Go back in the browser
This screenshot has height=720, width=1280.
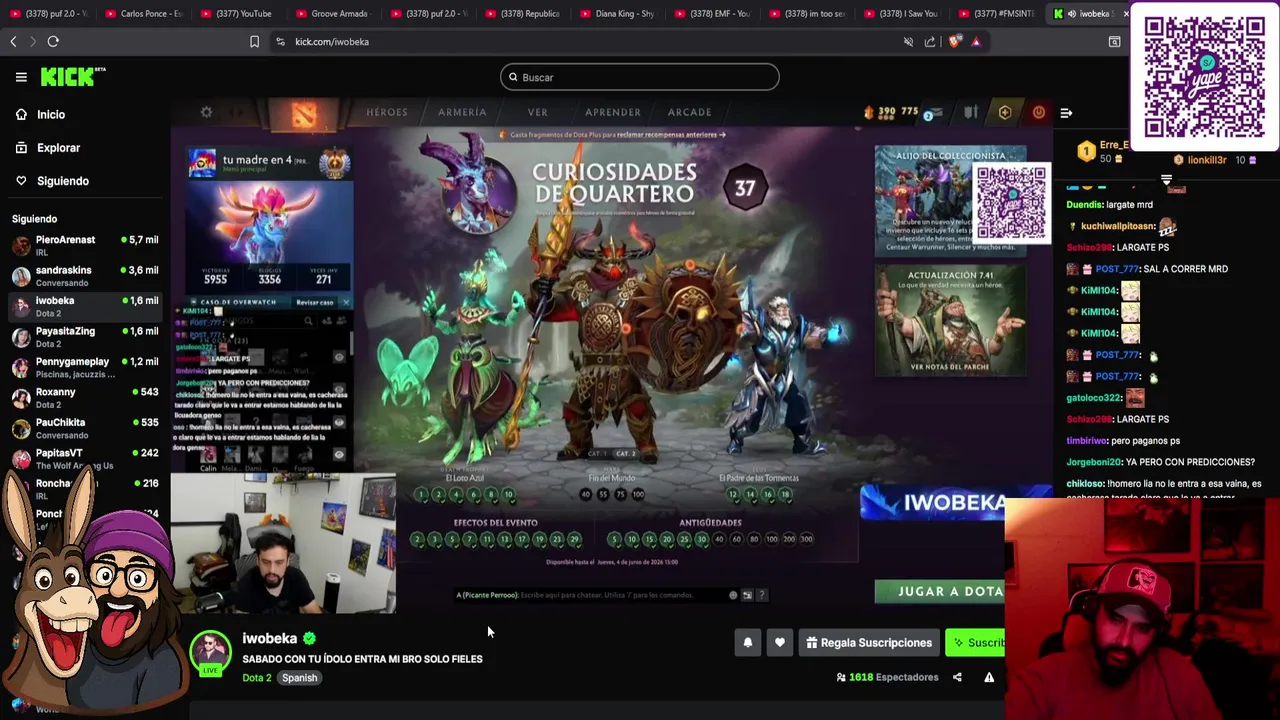[13, 41]
